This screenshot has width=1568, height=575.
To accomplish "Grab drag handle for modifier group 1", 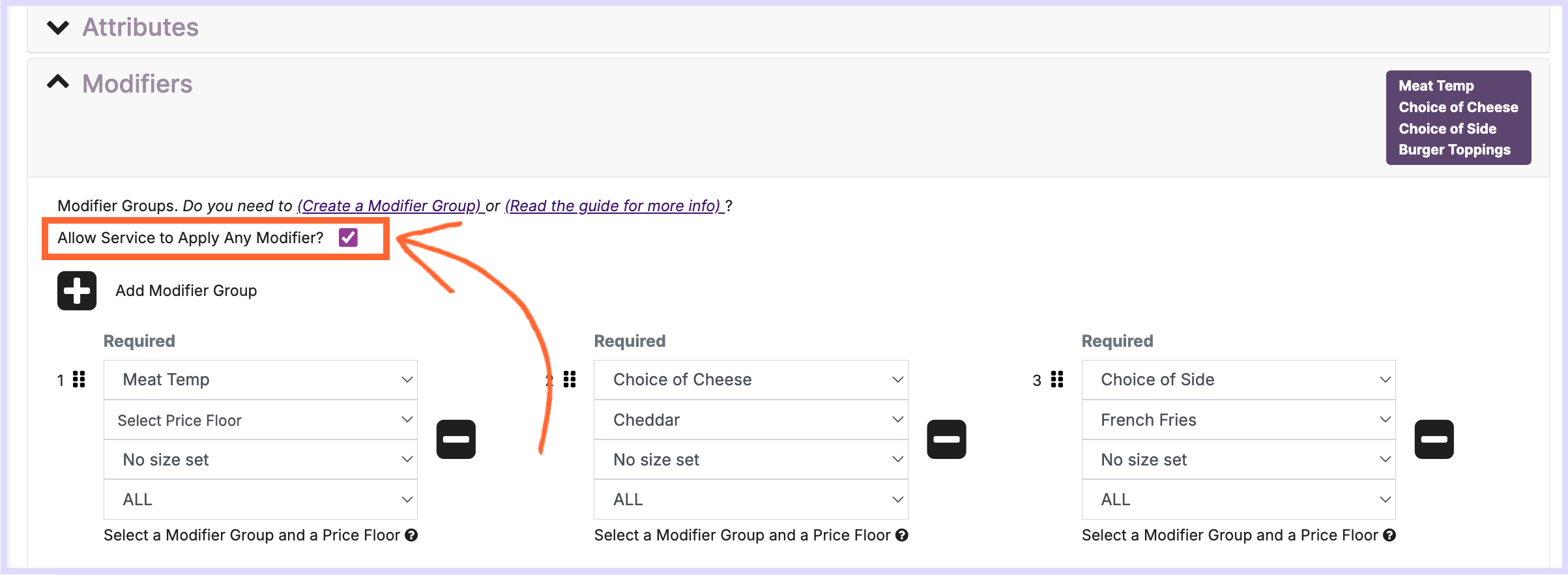I will pyautogui.click(x=79, y=379).
